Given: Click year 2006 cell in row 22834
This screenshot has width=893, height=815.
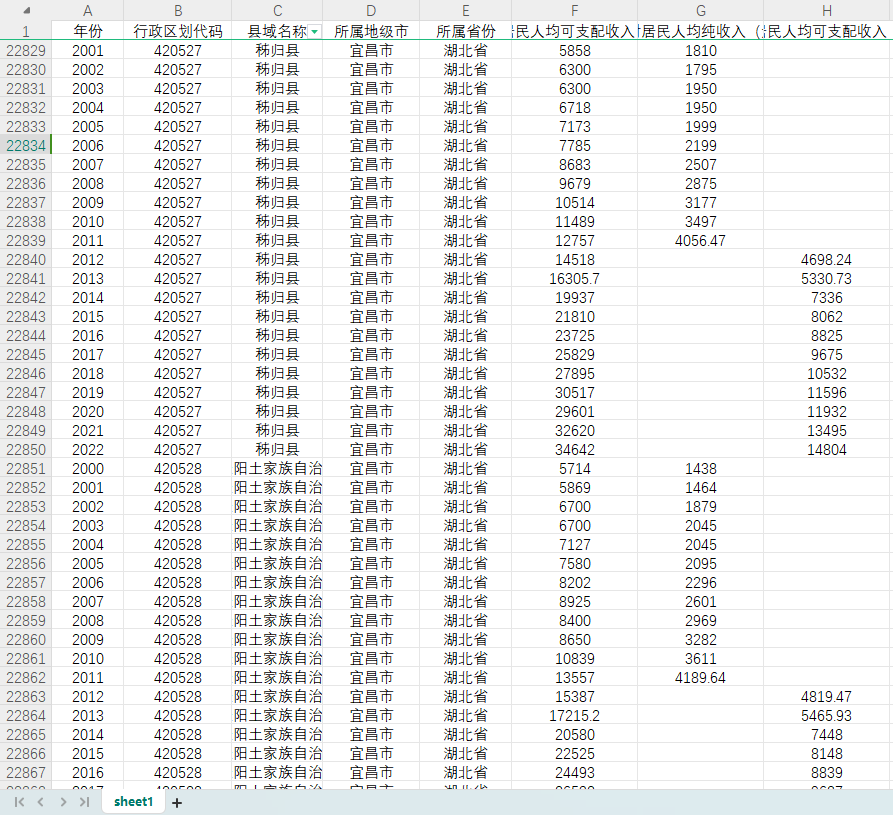Looking at the screenshot, I should click(x=88, y=146).
